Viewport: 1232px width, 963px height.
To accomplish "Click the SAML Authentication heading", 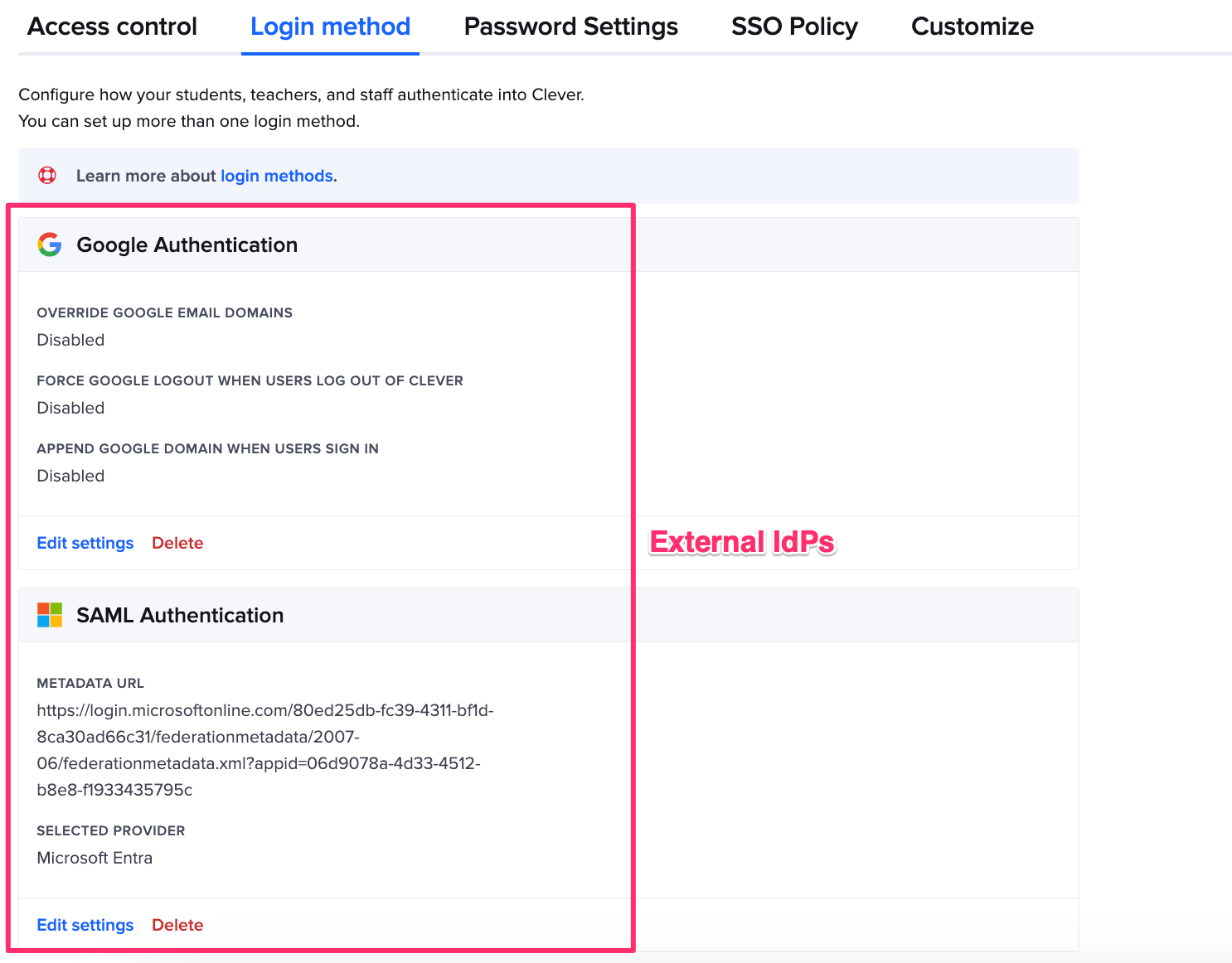I will click(180, 615).
